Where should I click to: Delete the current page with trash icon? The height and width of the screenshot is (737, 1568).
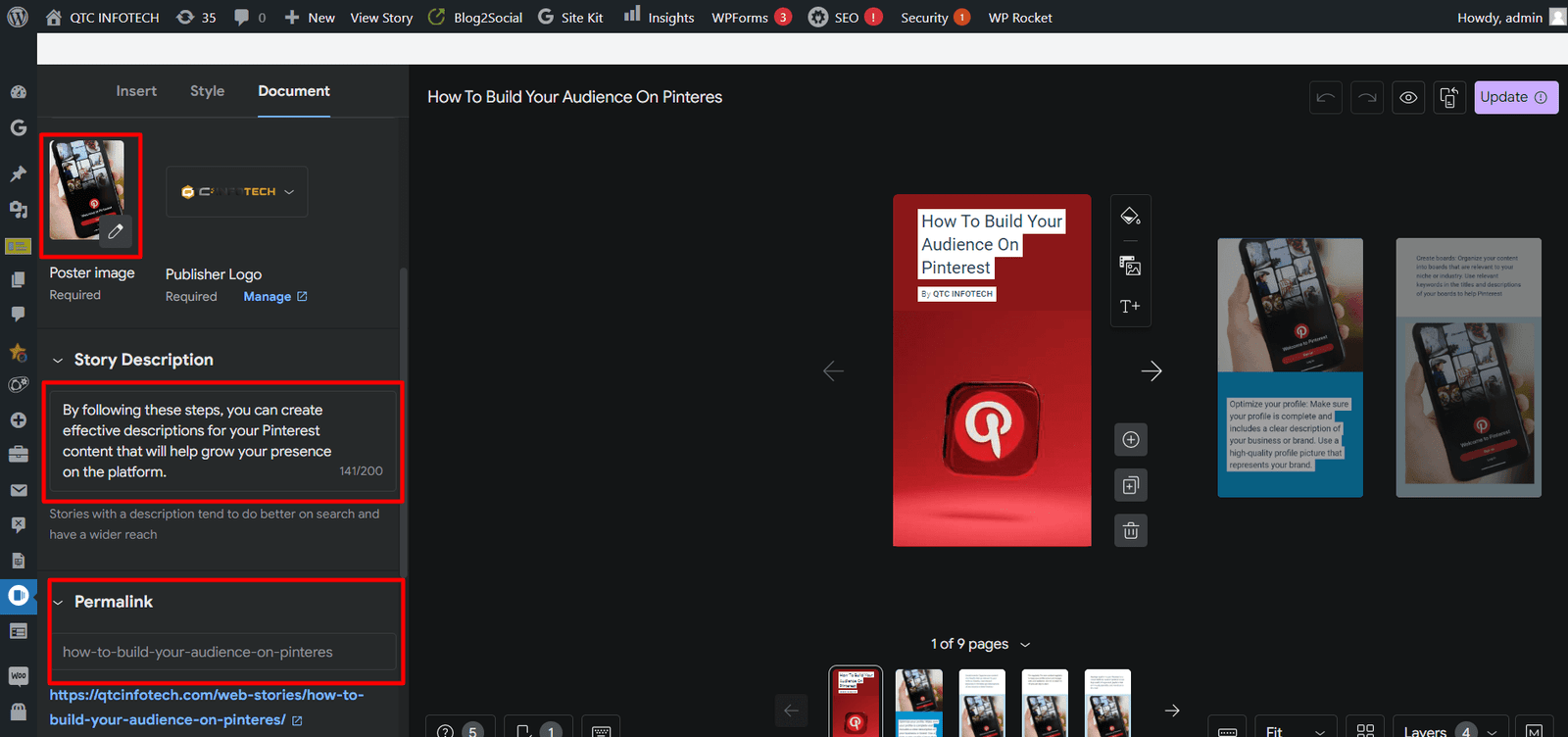pyautogui.click(x=1131, y=530)
